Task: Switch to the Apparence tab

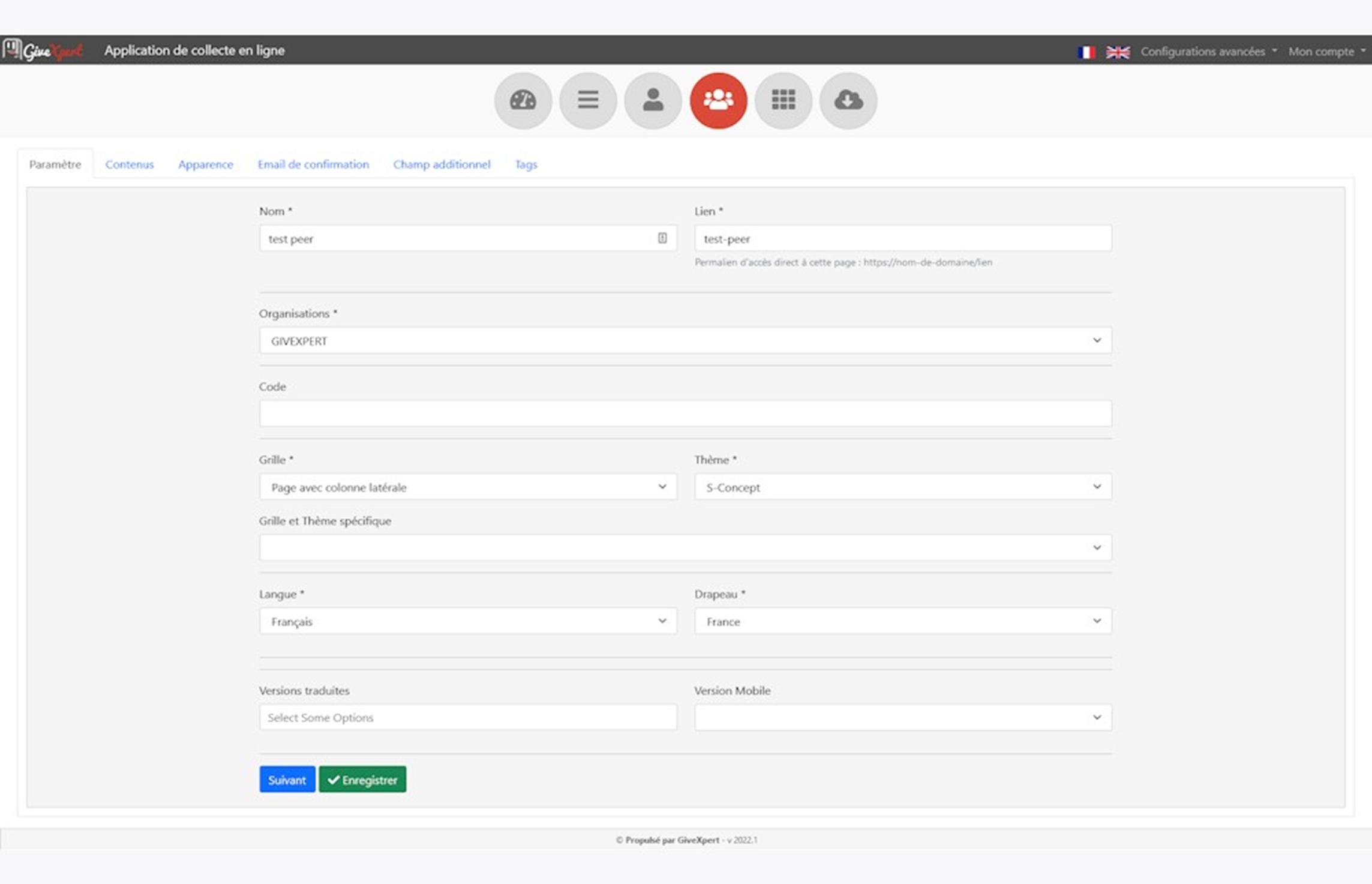Action: point(206,164)
